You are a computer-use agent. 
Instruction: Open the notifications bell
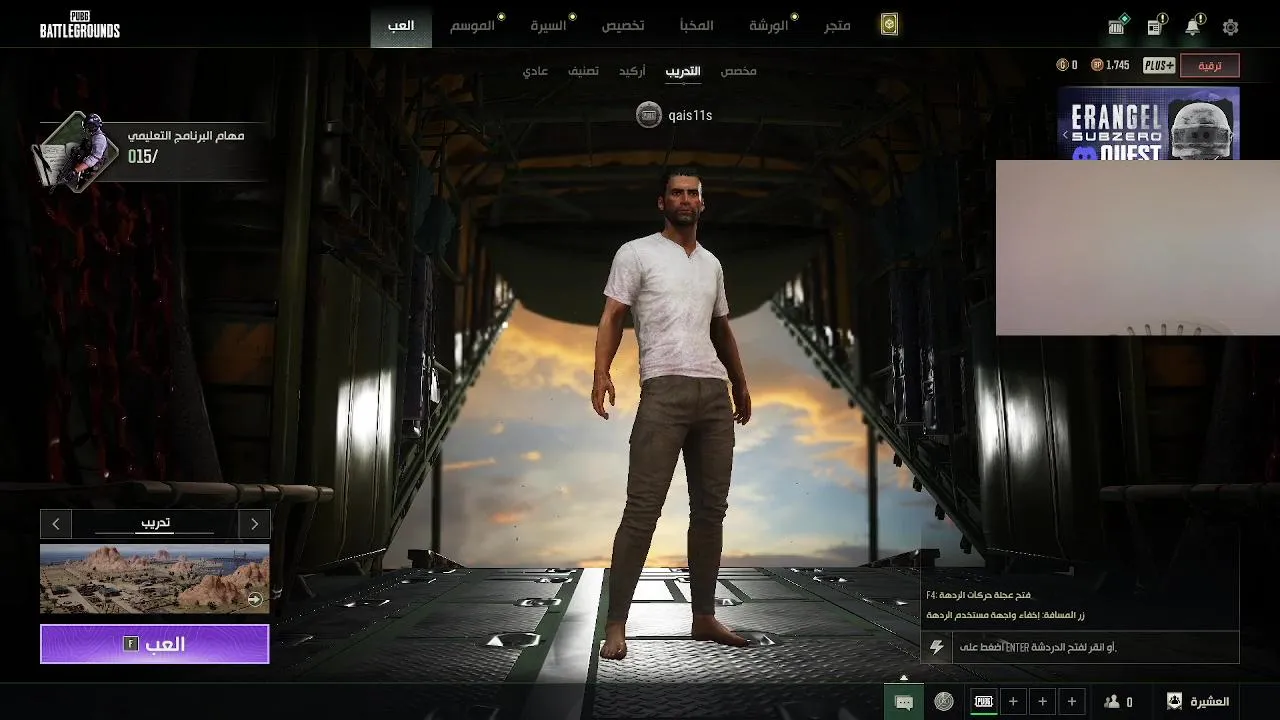pos(1193,26)
